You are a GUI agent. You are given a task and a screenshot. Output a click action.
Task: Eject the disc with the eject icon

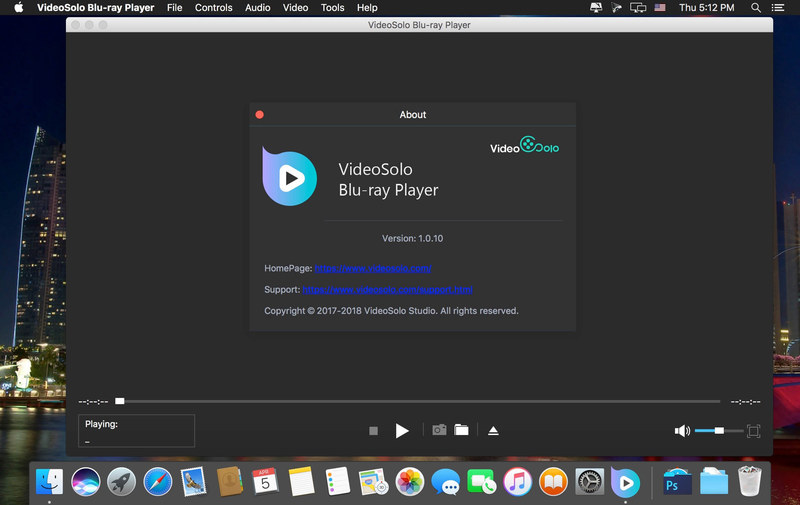coord(493,431)
